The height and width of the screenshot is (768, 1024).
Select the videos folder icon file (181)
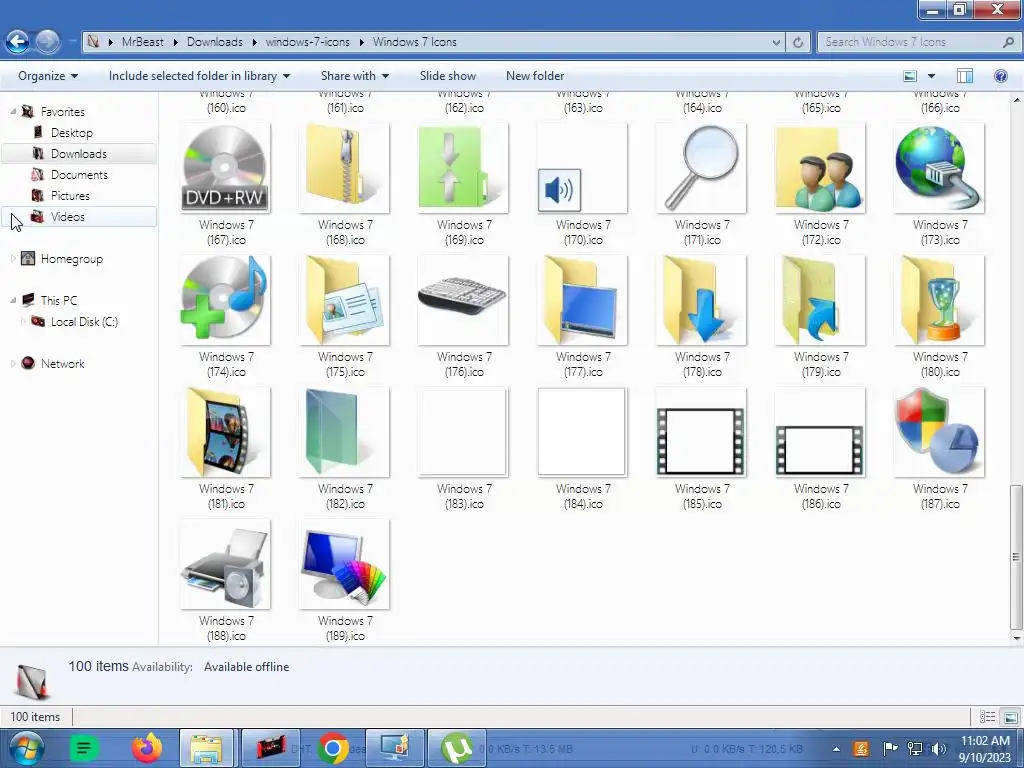[x=225, y=432]
